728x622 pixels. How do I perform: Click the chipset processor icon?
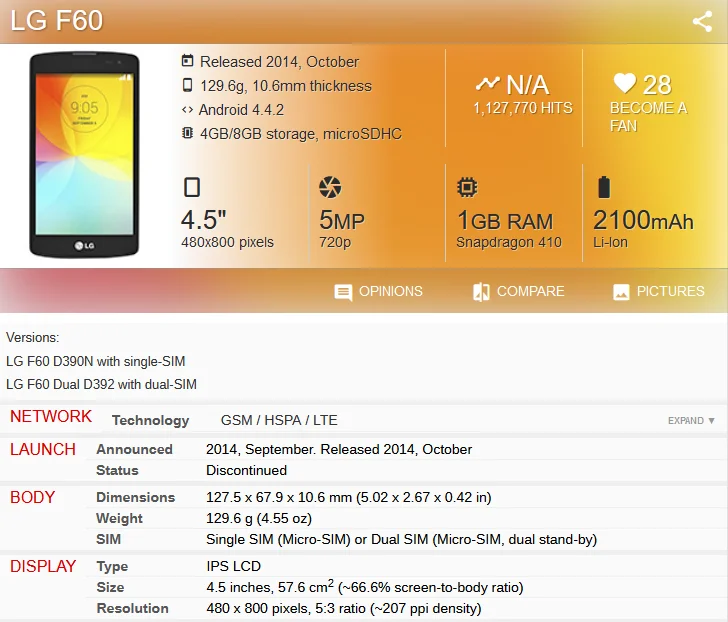point(467,187)
